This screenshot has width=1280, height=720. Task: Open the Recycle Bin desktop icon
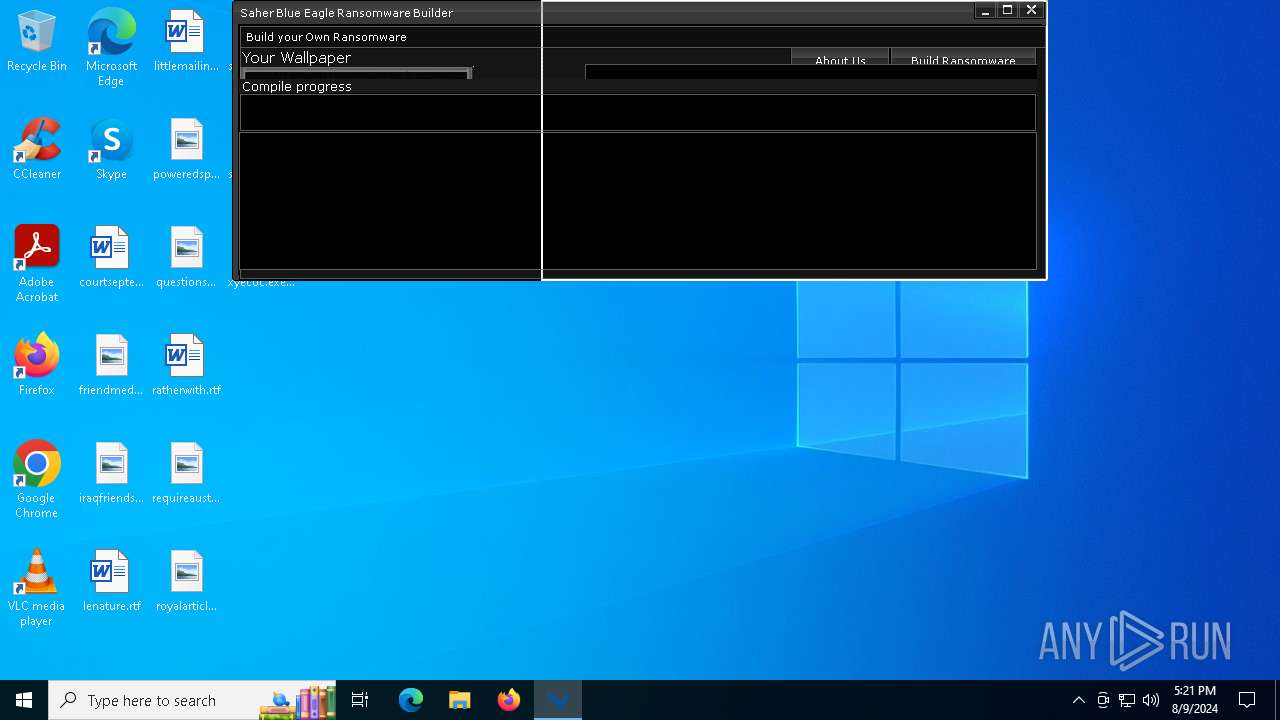click(37, 41)
